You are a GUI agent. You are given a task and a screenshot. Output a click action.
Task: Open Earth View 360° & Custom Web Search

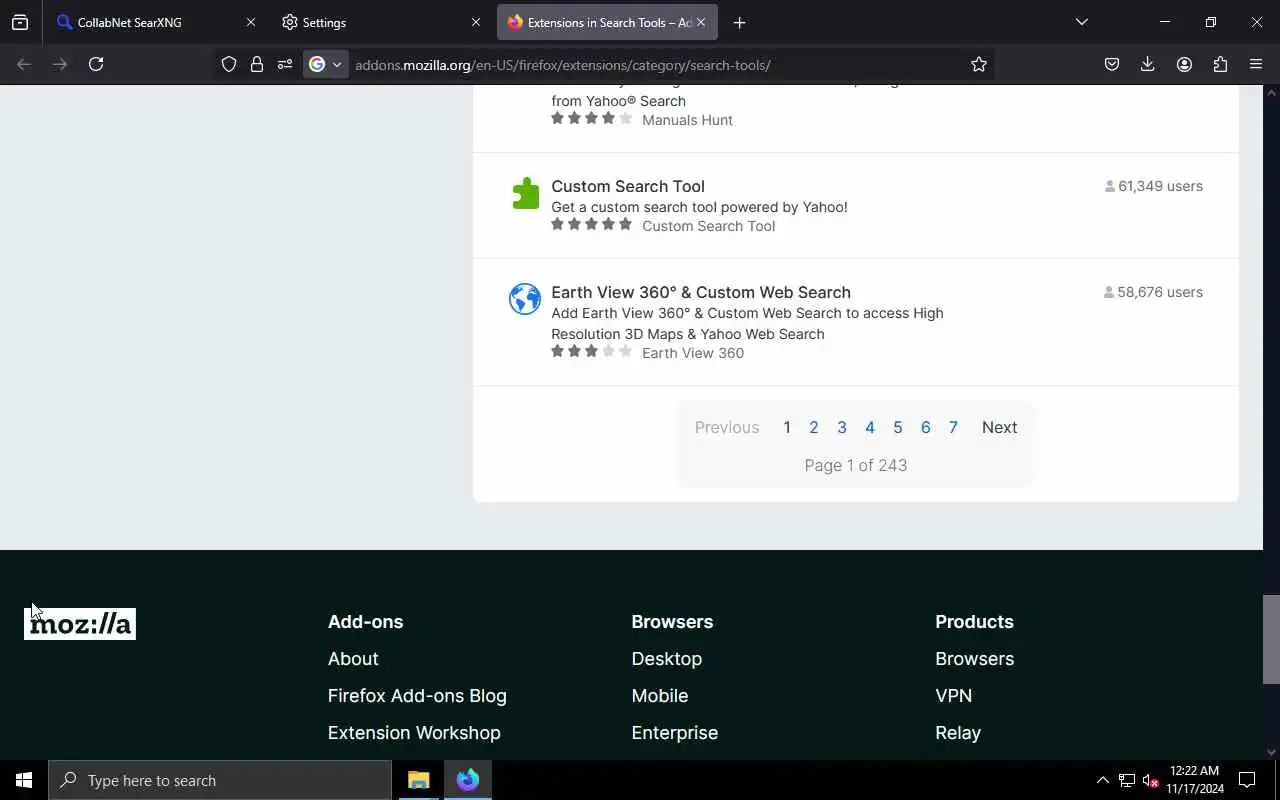701,292
